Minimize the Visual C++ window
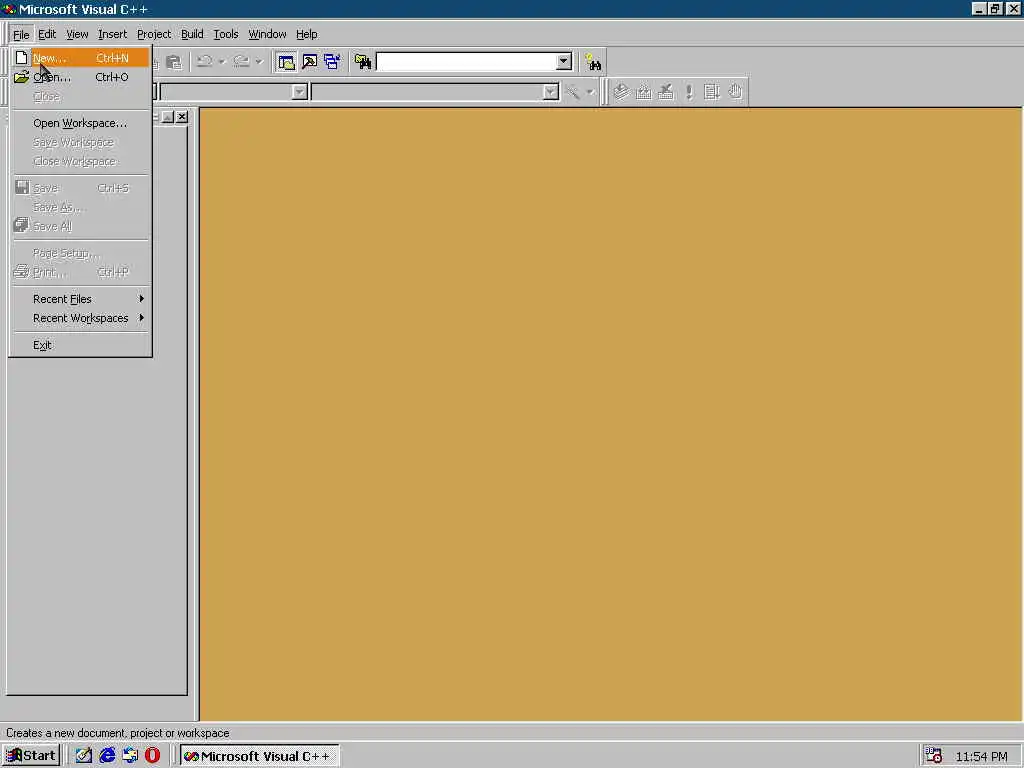The image size is (1024, 768). pos(979,8)
